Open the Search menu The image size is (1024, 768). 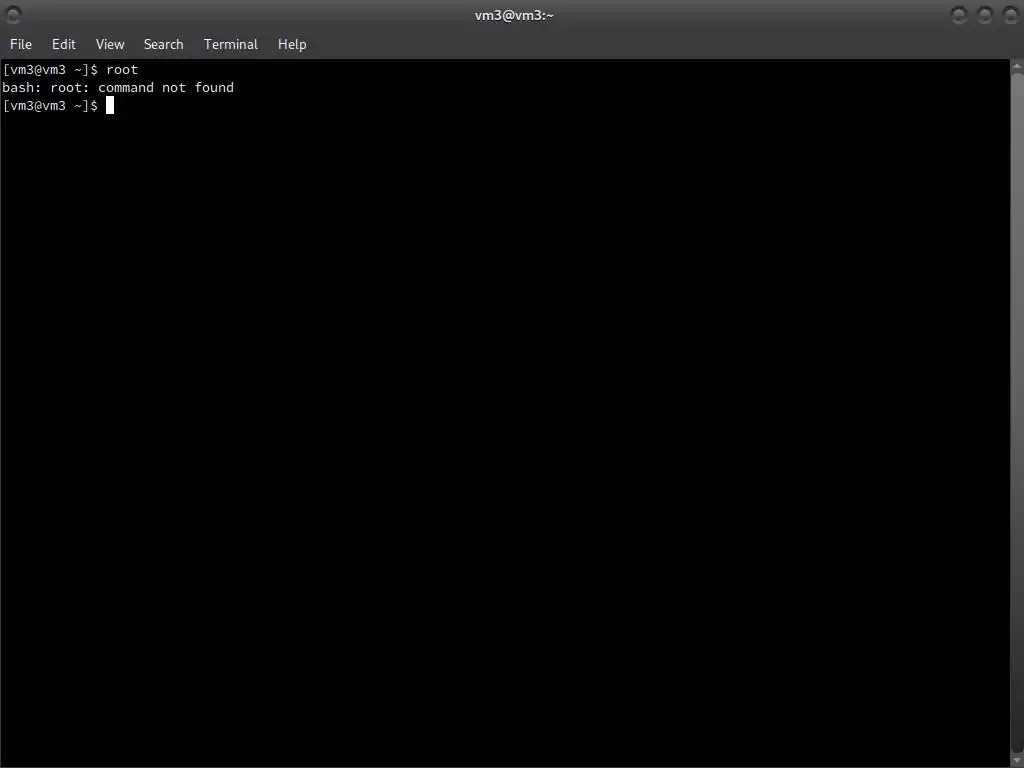point(163,44)
